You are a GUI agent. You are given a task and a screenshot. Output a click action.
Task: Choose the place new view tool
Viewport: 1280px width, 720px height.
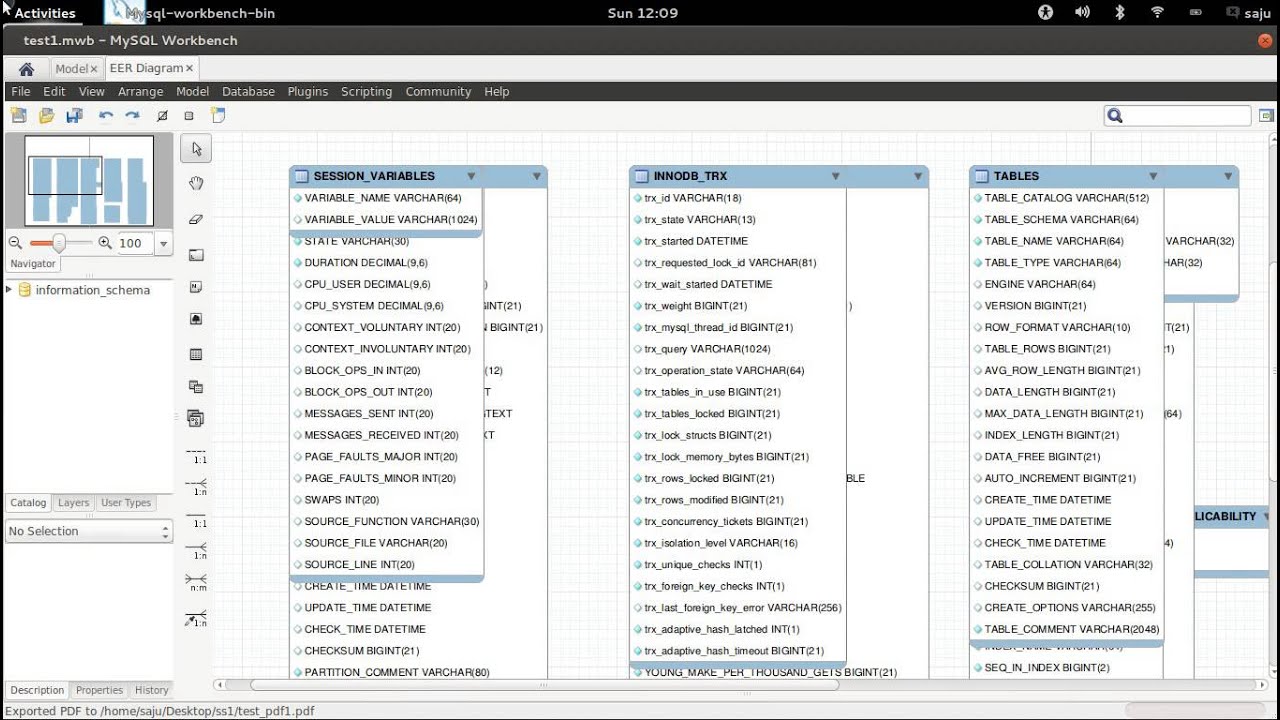(196, 387)
